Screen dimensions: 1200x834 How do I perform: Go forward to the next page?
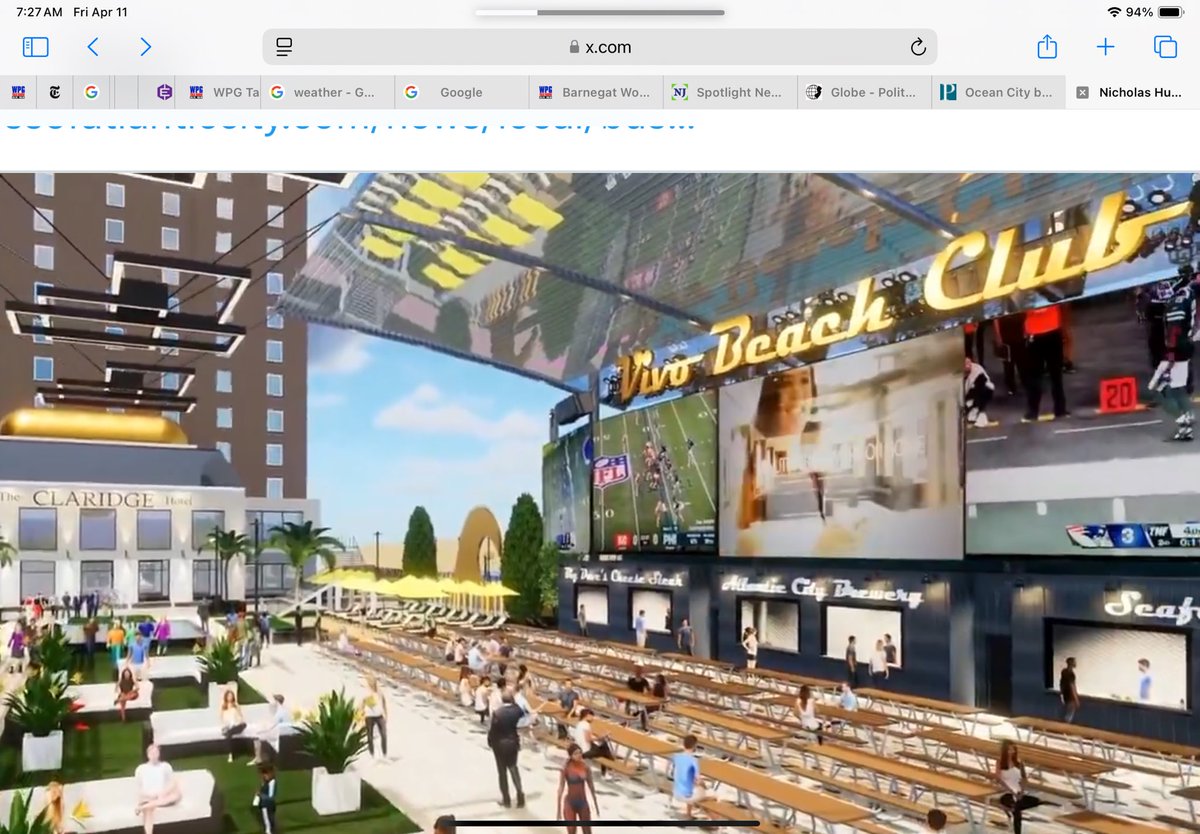[146, 47]
